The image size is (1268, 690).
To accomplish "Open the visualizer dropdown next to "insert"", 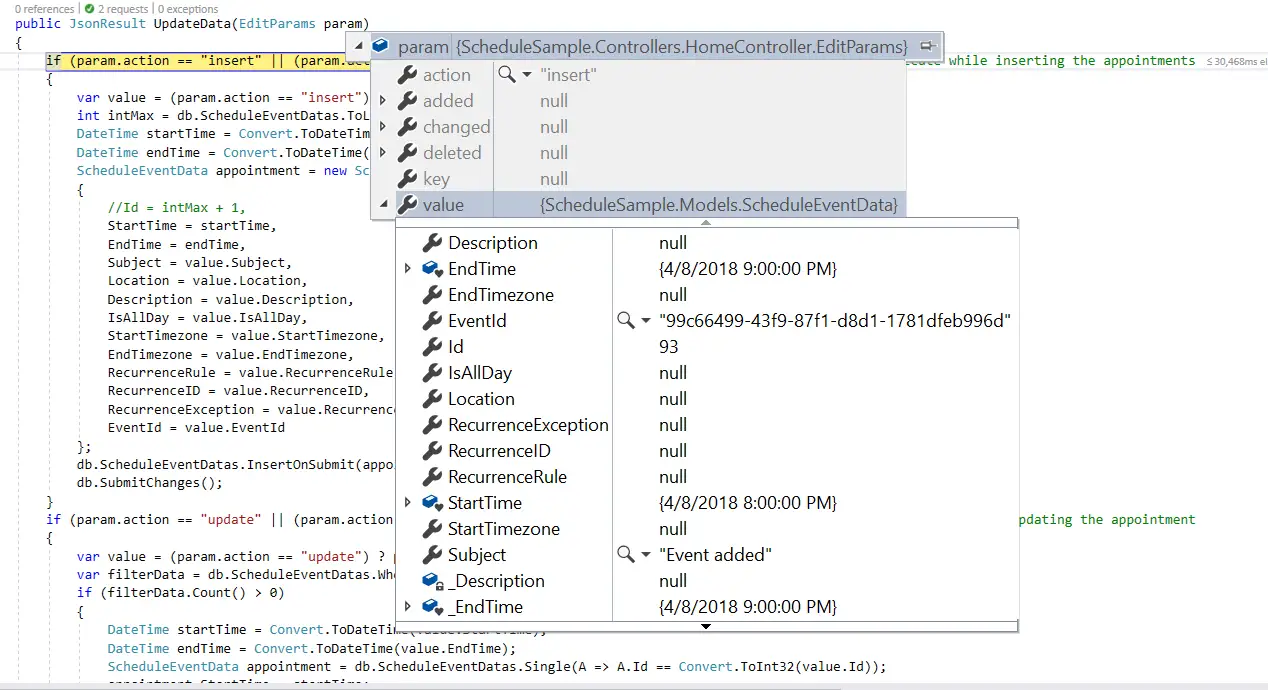I will (526, 75).
